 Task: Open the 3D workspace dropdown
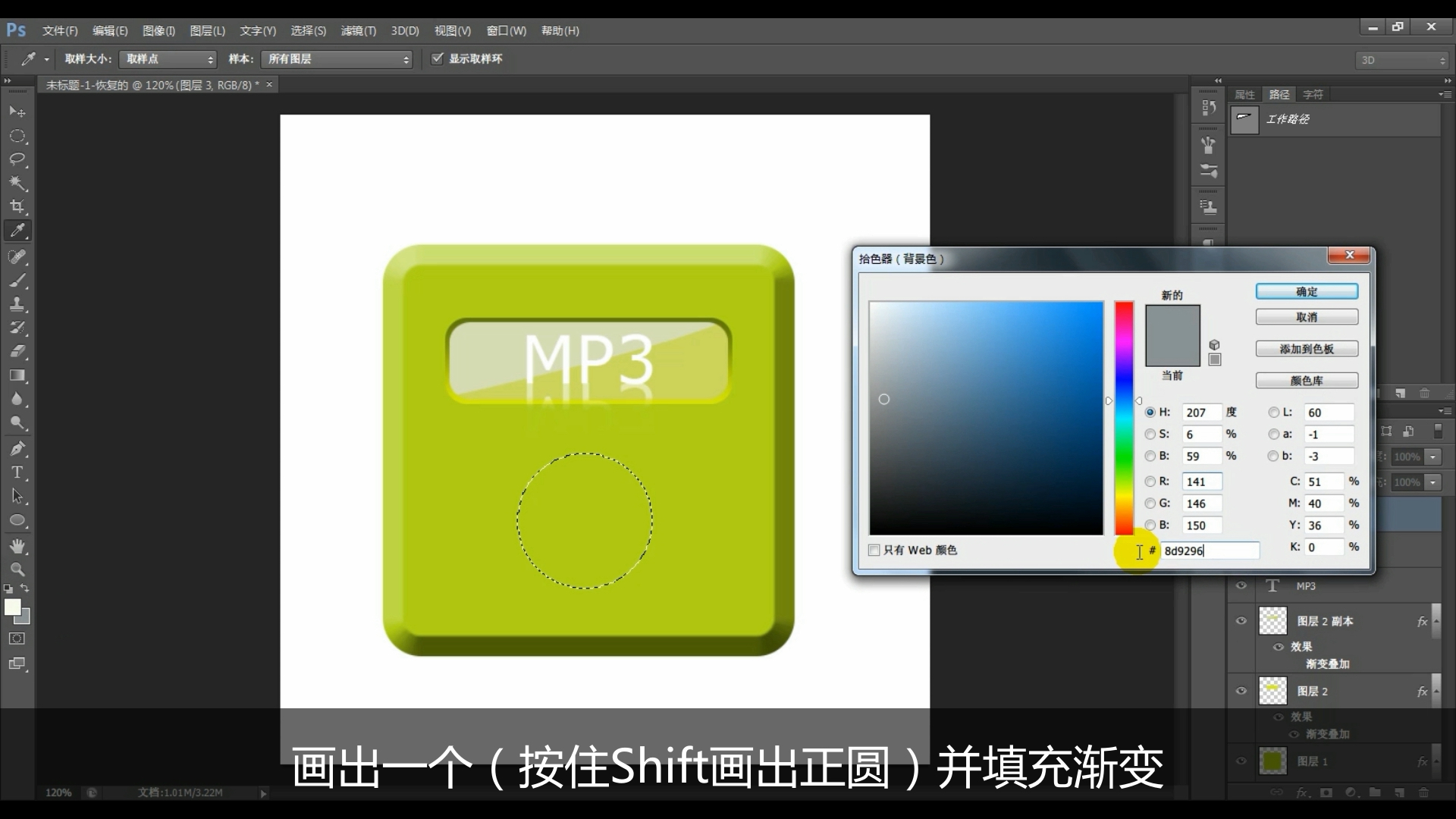click(x=1402, y=60)
